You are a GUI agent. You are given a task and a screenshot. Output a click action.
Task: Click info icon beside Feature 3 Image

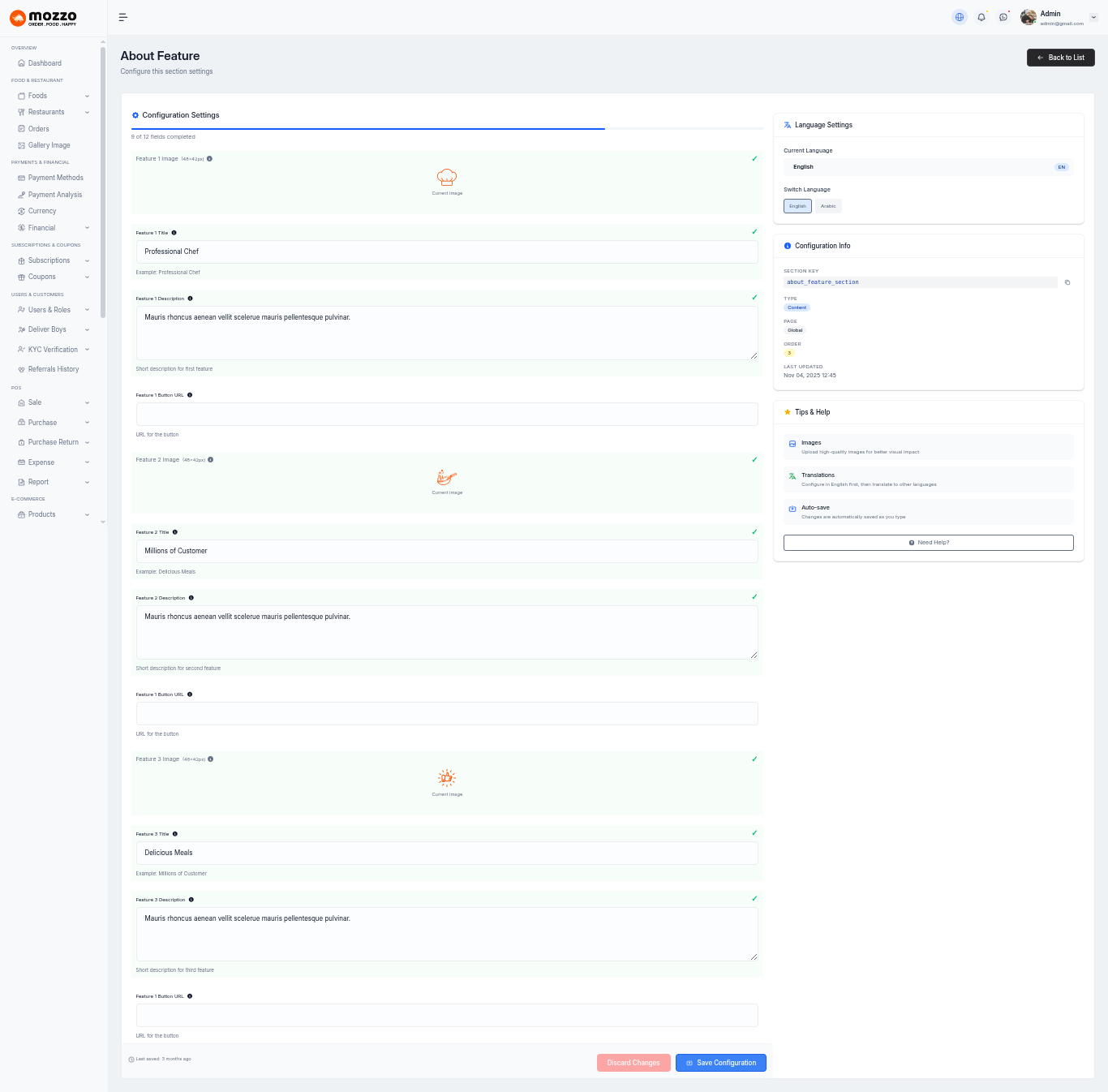coord(211,759)
